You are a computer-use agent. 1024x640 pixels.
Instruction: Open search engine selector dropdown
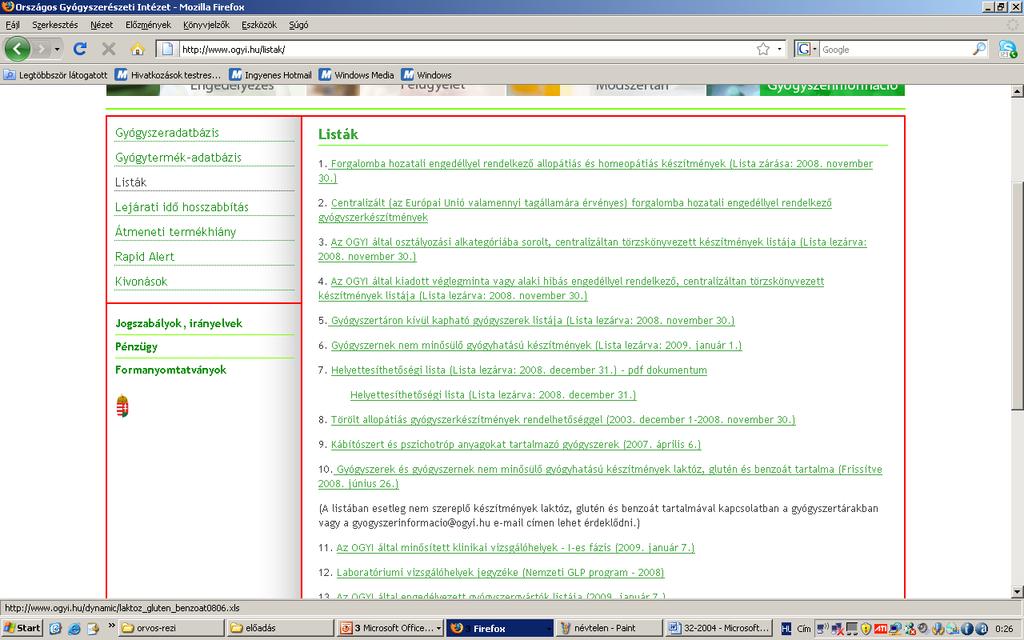[807, 49]
